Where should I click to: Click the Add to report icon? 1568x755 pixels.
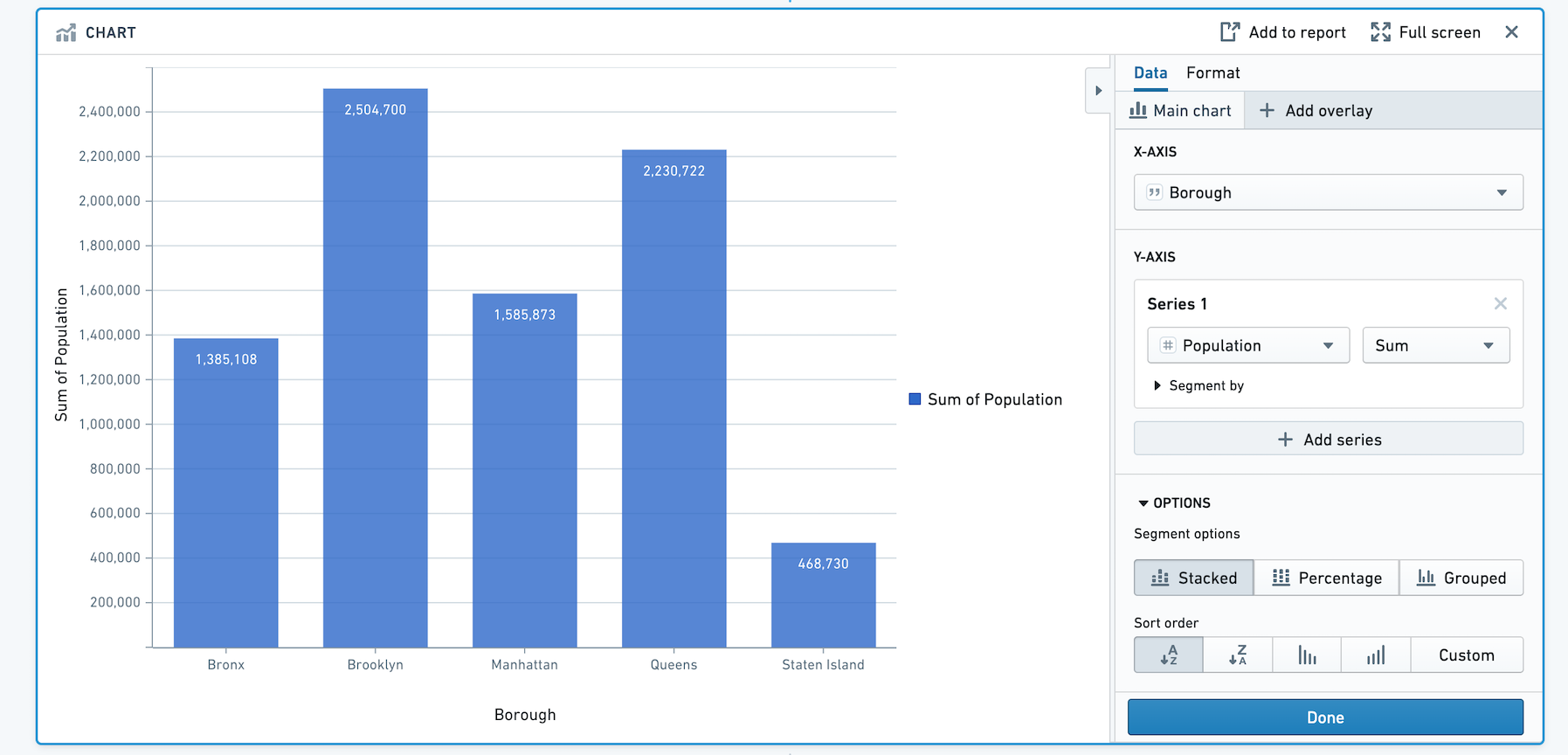coord(1230,32)
